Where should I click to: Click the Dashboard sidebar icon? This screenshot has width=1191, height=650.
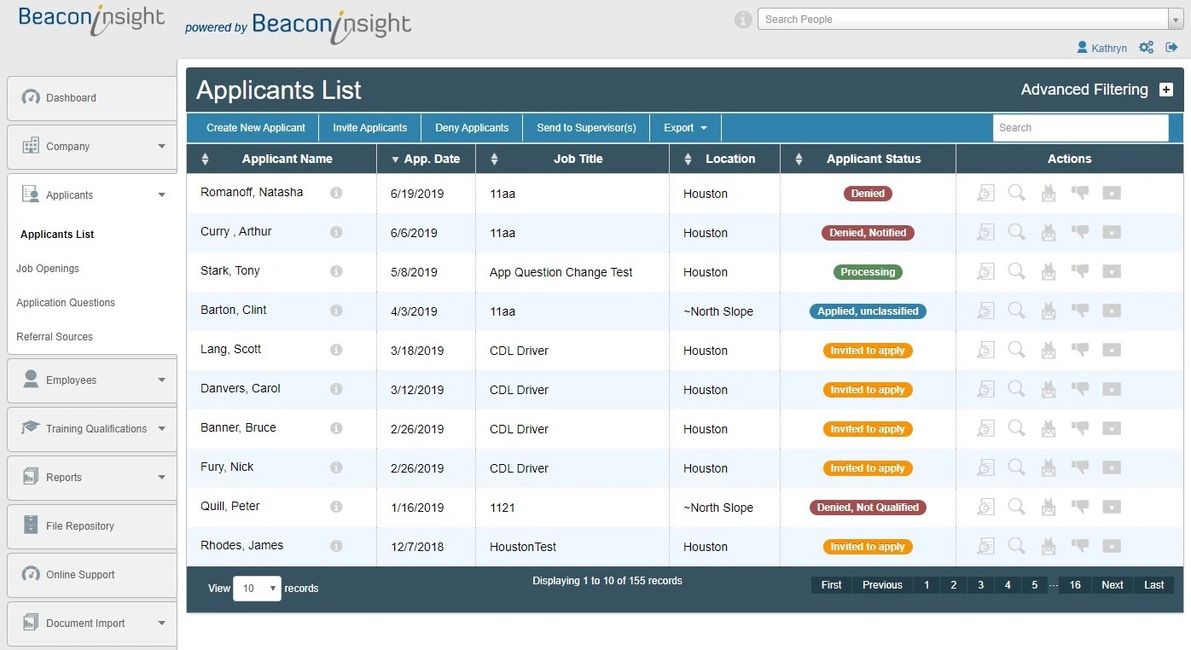(x=33, y=97)
